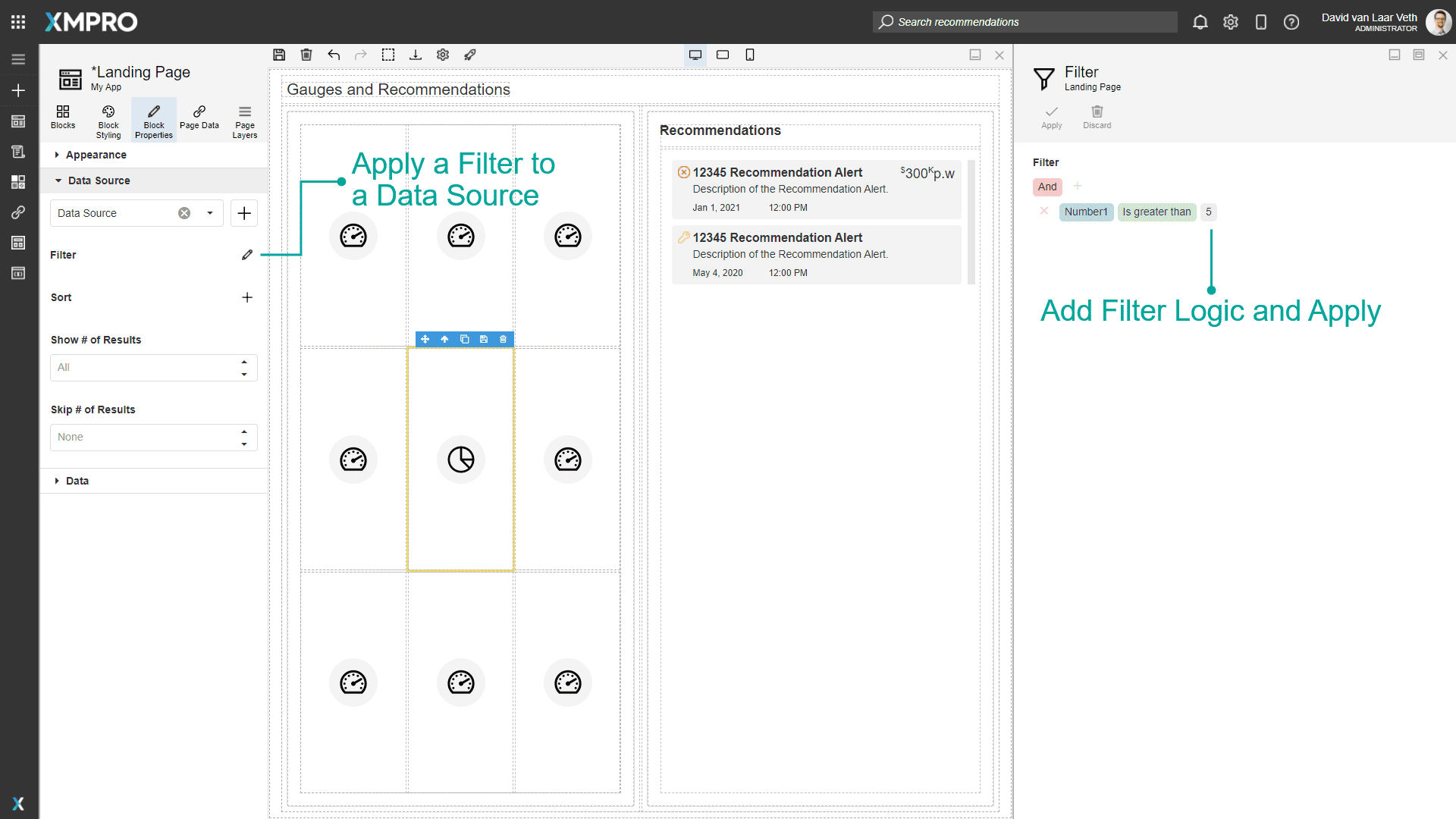Expand the Appearance section
Viewport: 1456px width, 819px height.
coord(93,155)
